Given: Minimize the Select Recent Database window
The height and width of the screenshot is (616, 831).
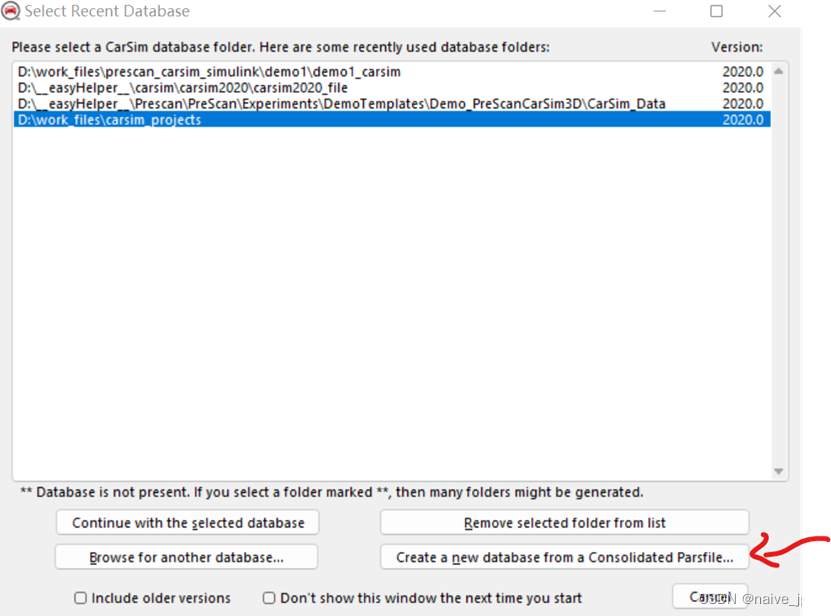Looking at the screenshot, I should (x=660, y=11).
